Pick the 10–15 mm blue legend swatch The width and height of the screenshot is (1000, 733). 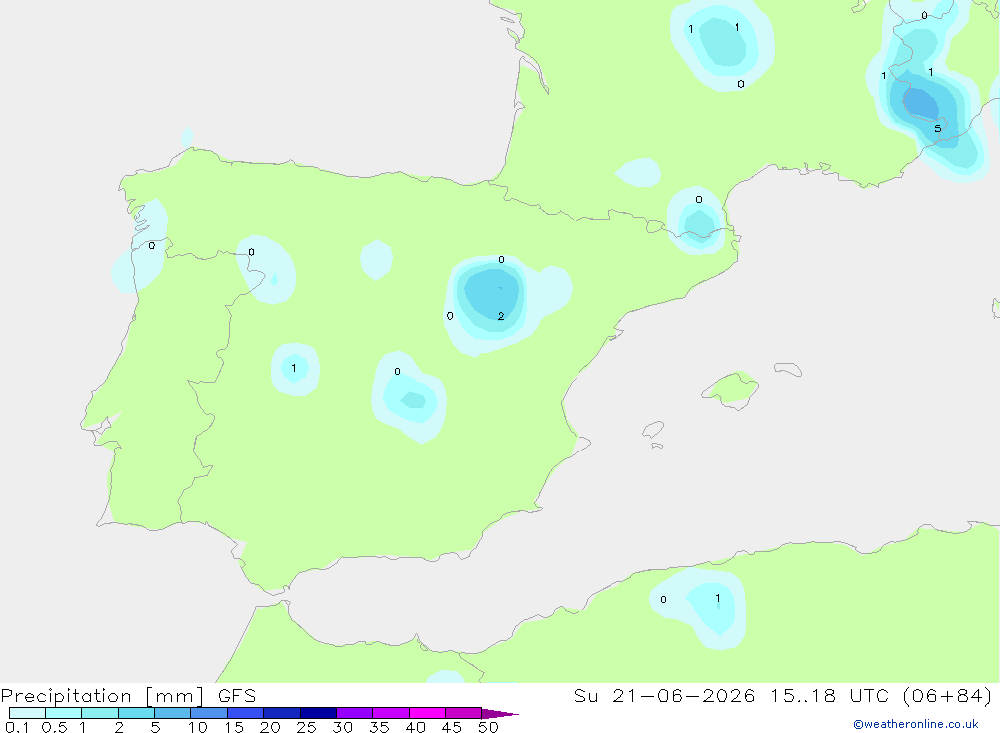pos(209,713)
